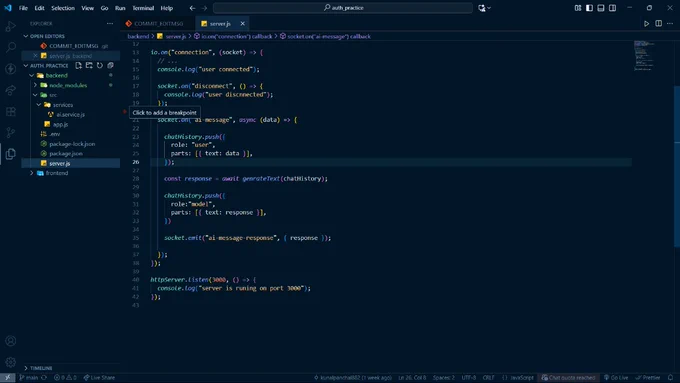Open the Selection menu
This screenshot has height=383, width=680.
(63, 8)
